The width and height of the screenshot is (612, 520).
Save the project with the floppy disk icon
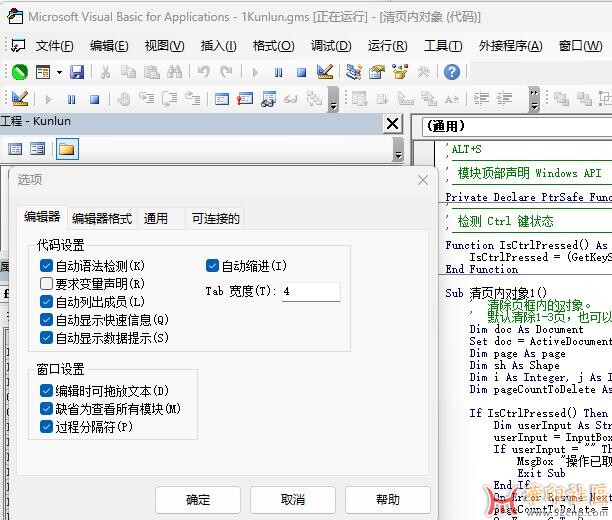click(77, 72)
